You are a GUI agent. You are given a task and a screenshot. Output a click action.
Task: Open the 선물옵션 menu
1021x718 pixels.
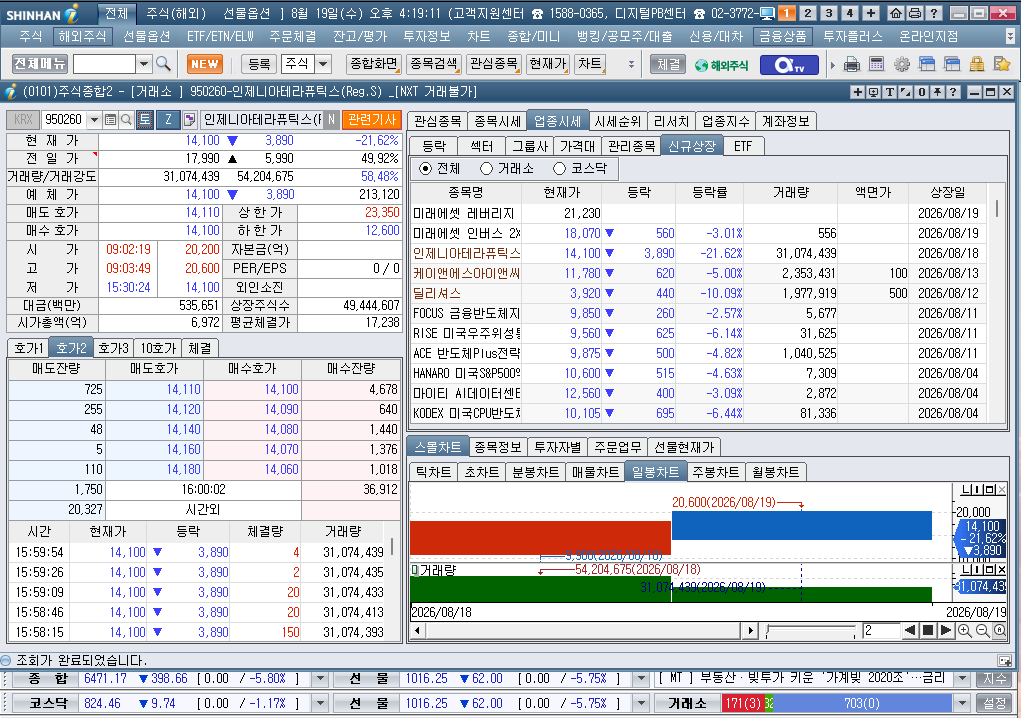pos(147,36)
